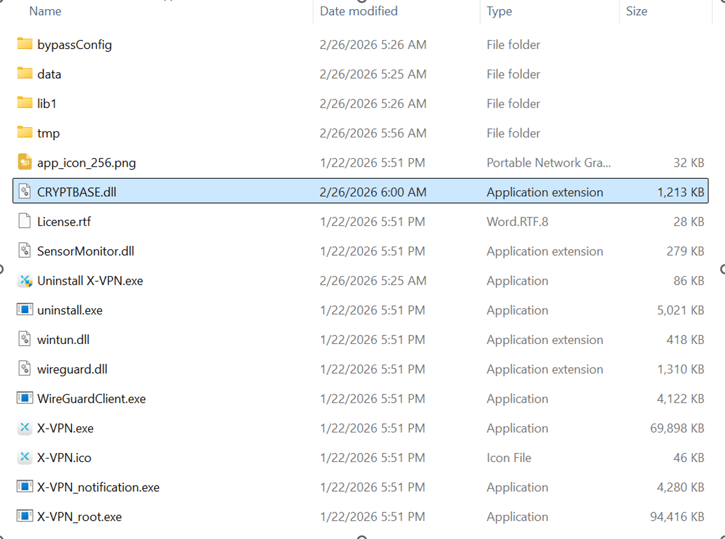Select the tmp folder name

pos(49,134)
